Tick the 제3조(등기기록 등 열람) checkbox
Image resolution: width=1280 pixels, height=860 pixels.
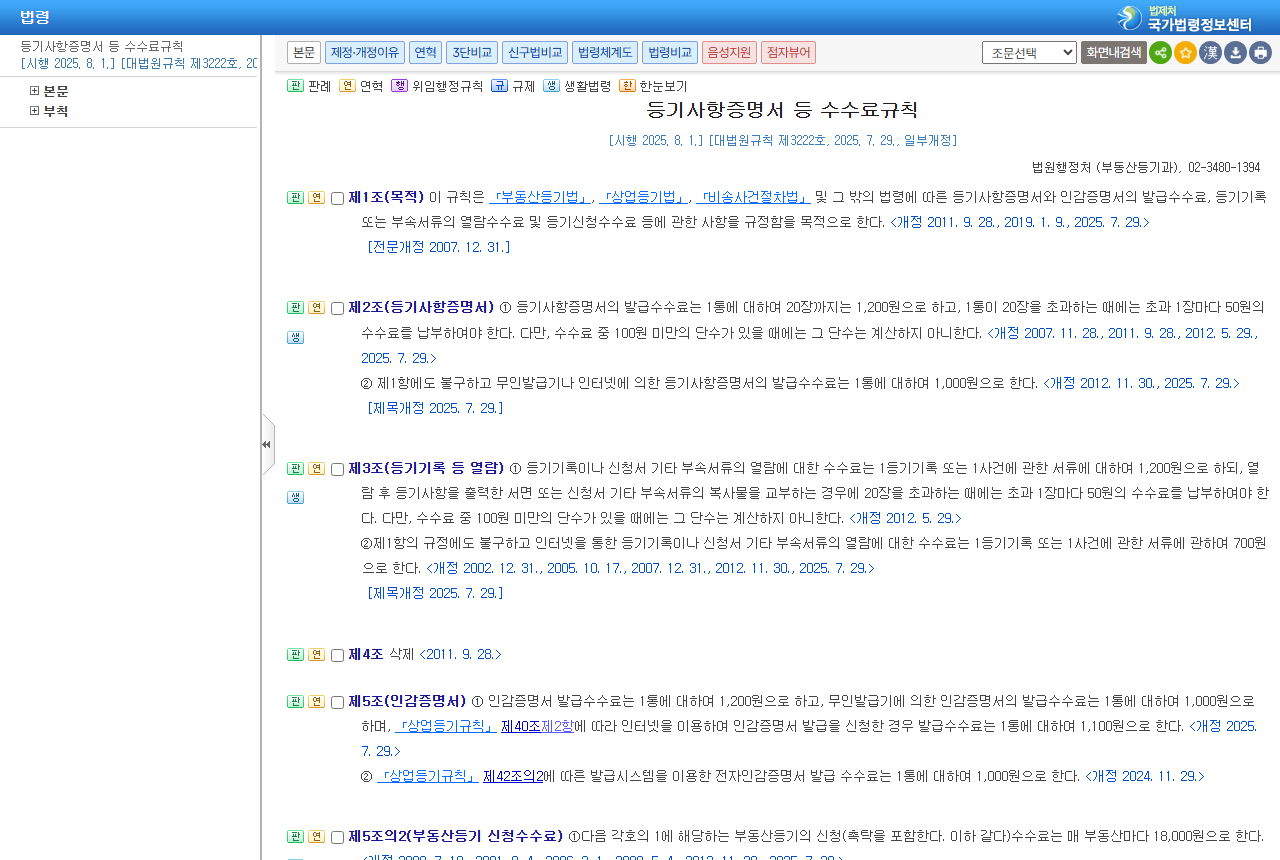(x=337, y=469)
